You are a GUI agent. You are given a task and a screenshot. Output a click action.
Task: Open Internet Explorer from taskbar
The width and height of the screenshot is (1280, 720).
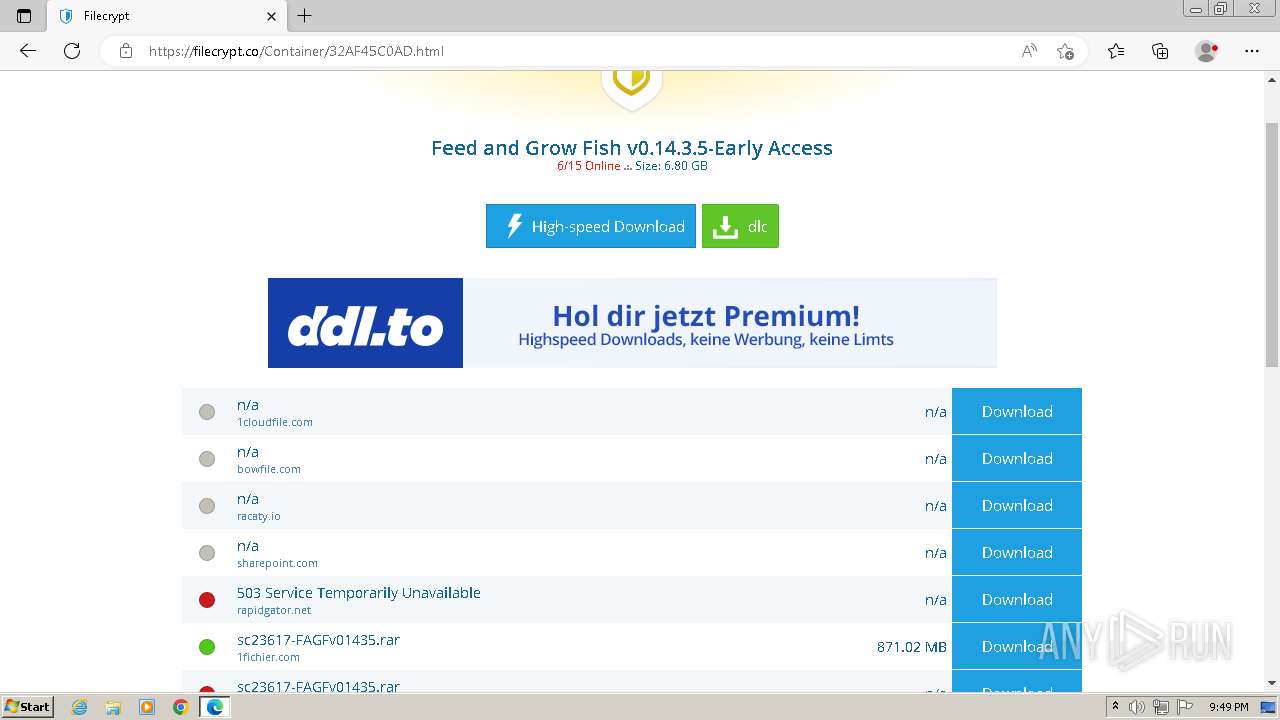click(80, 707)
